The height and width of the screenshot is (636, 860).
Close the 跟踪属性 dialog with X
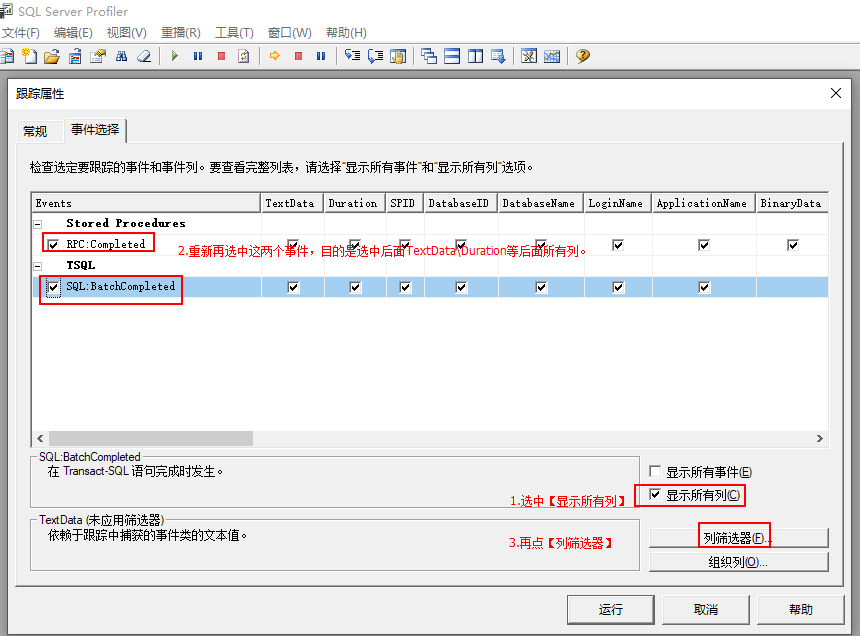835,93
